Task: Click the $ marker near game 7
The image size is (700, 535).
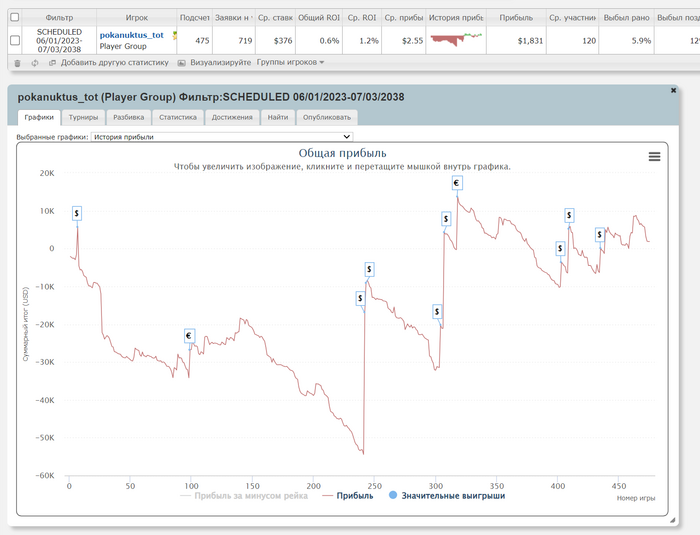Action: click(77, 213)
